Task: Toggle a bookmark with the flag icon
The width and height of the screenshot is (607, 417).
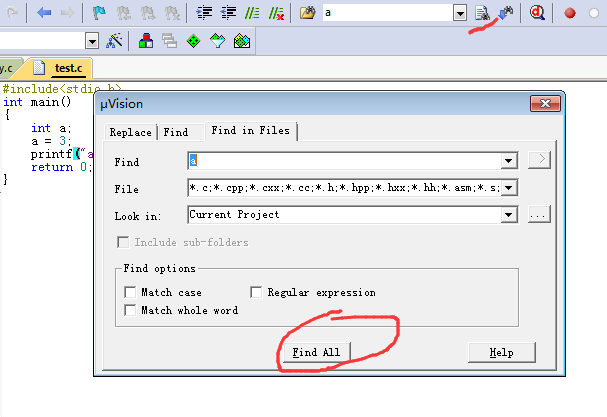Action: coord(99,13)
